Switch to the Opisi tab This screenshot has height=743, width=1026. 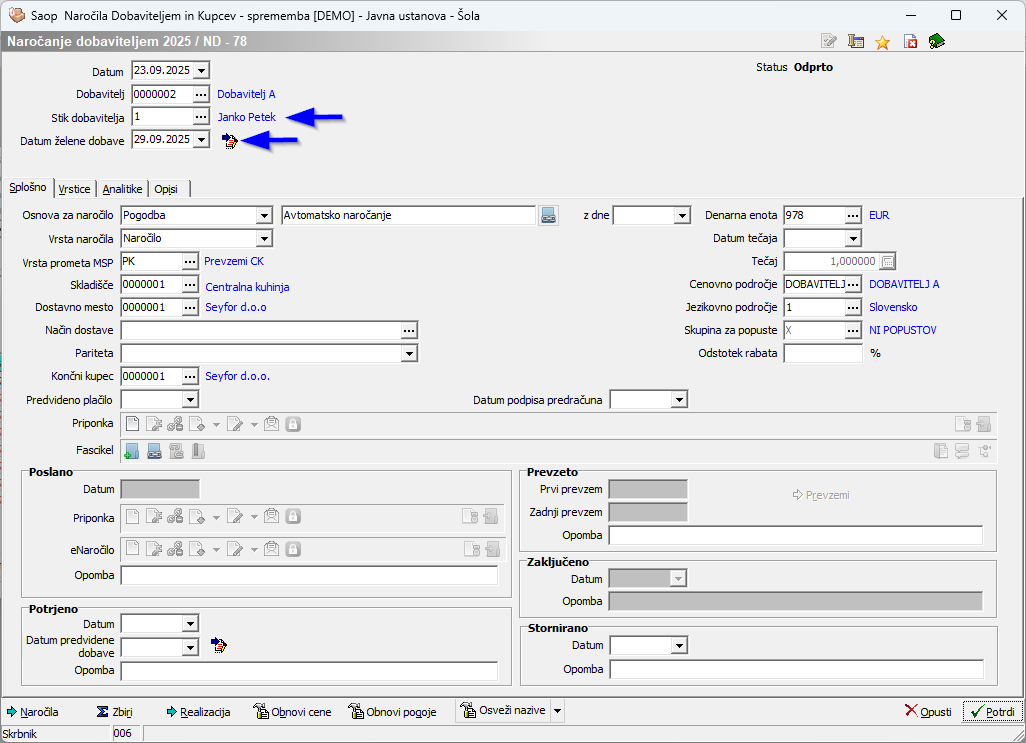coord(166,189)
